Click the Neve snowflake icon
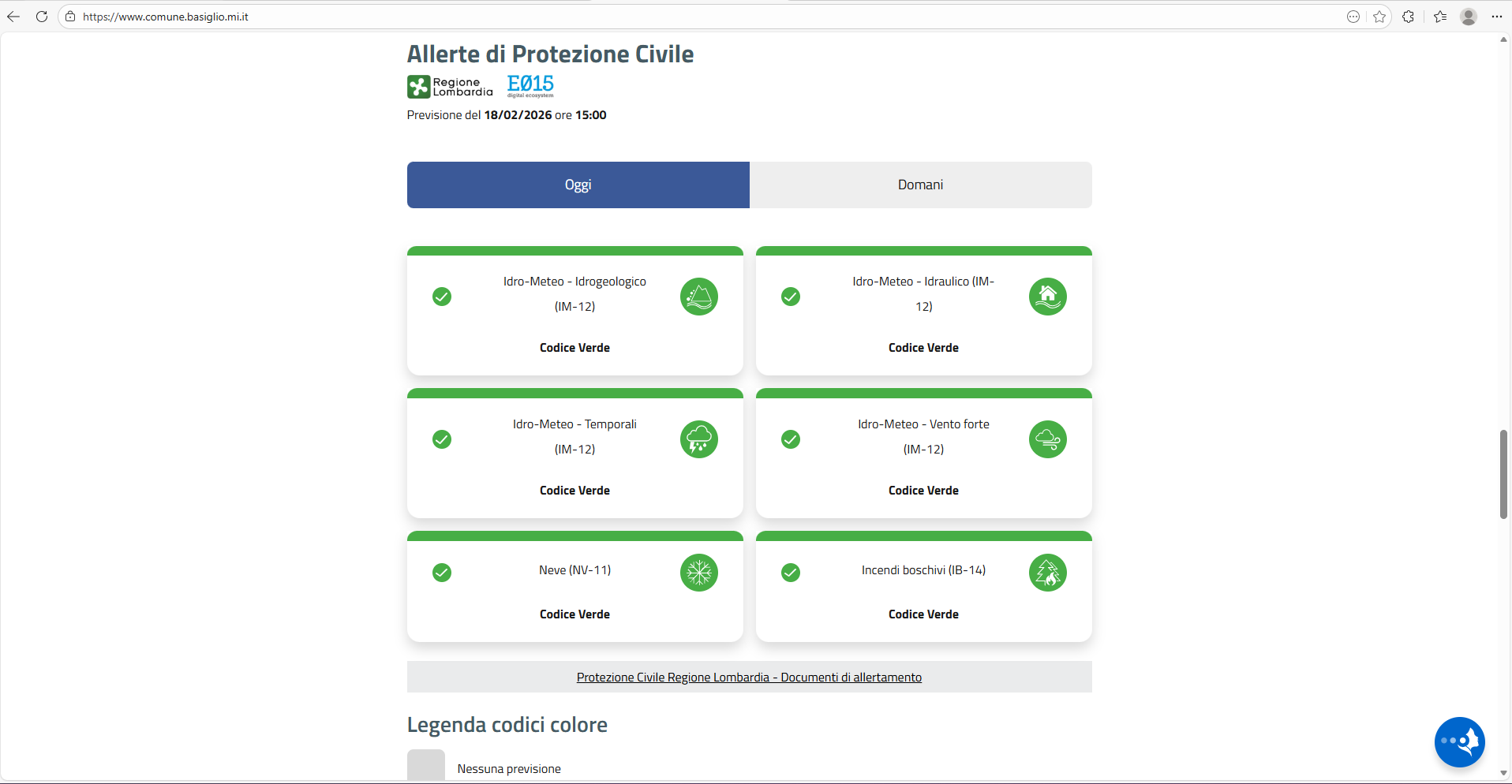 (x=699, y=573)
